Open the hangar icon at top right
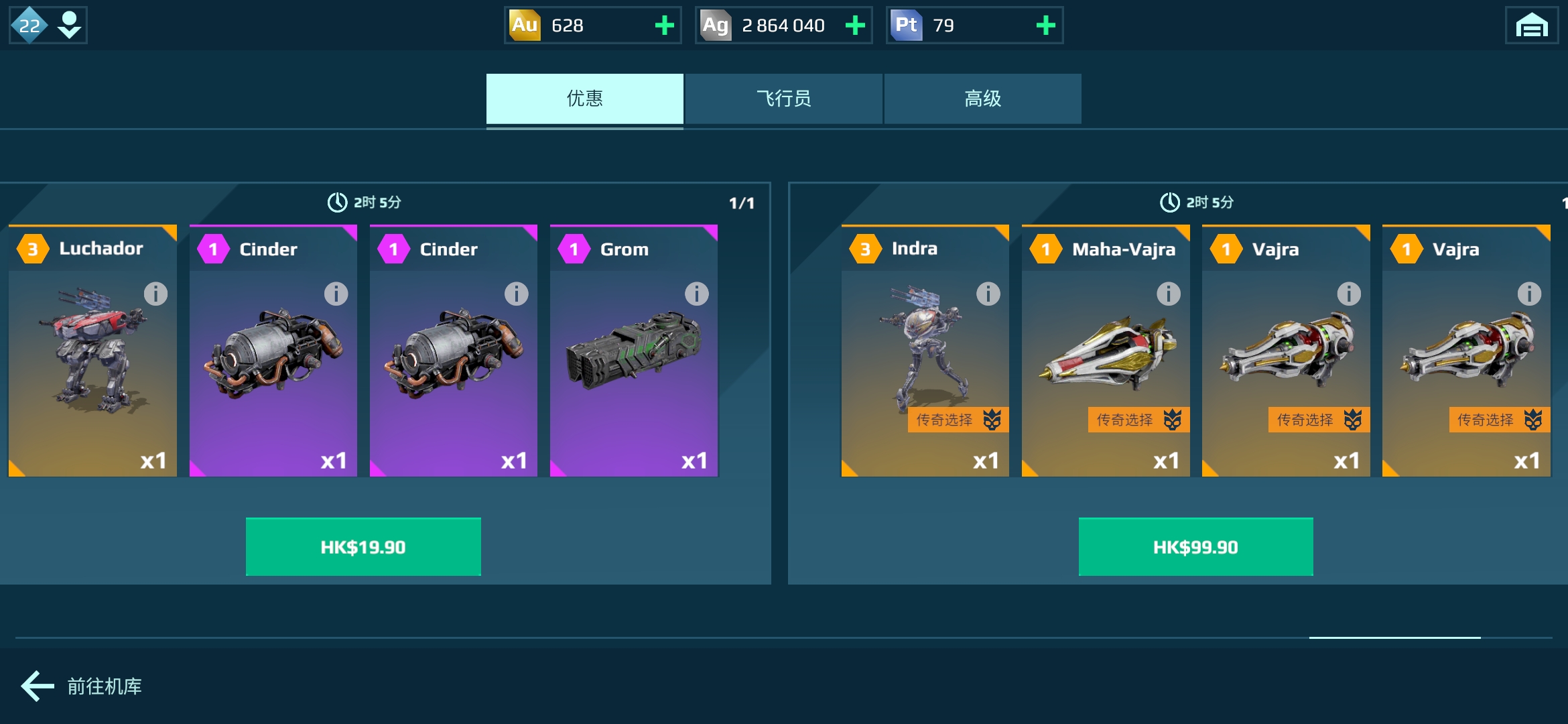 pyautogui.click(x=1532, y=25)
